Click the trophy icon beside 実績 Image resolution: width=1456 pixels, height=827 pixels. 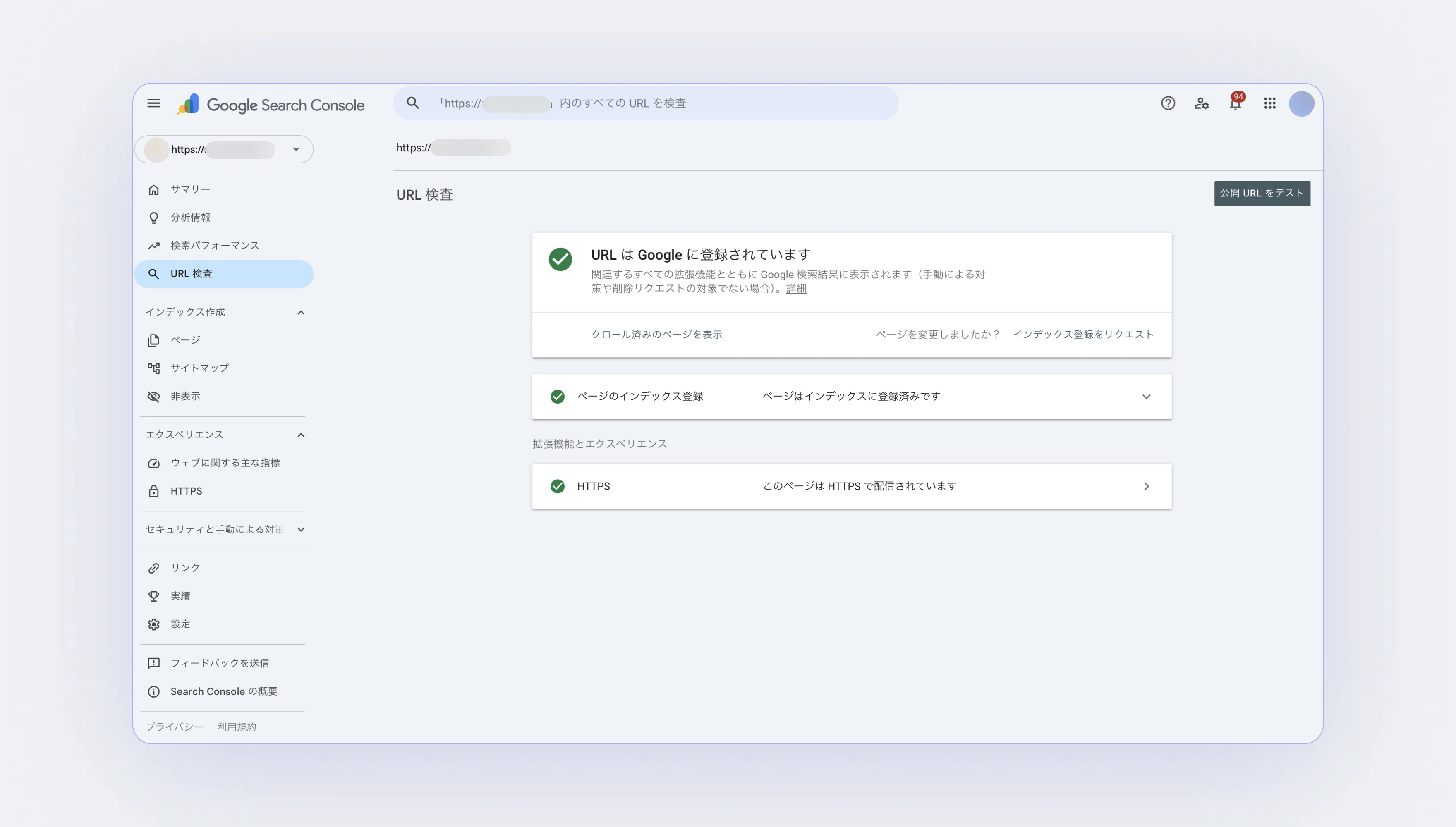(x=153, y=596)
